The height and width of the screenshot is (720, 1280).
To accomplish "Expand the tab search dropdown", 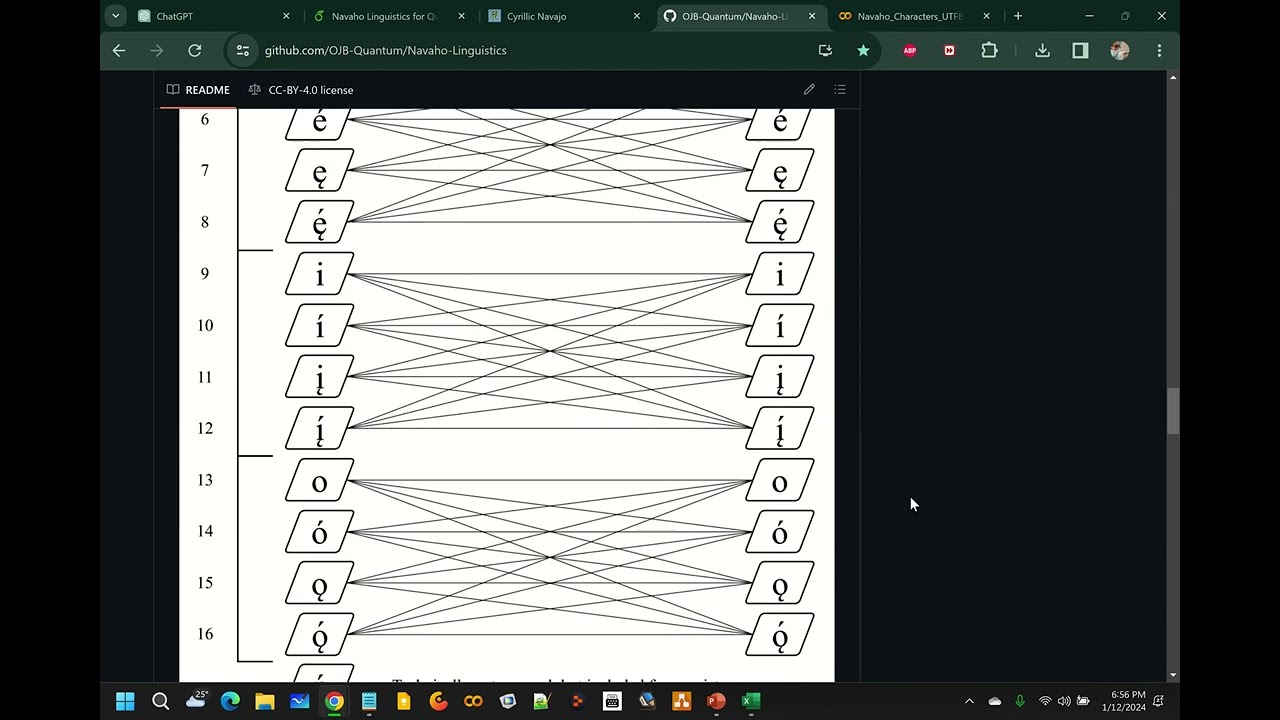I will [115, 16].
